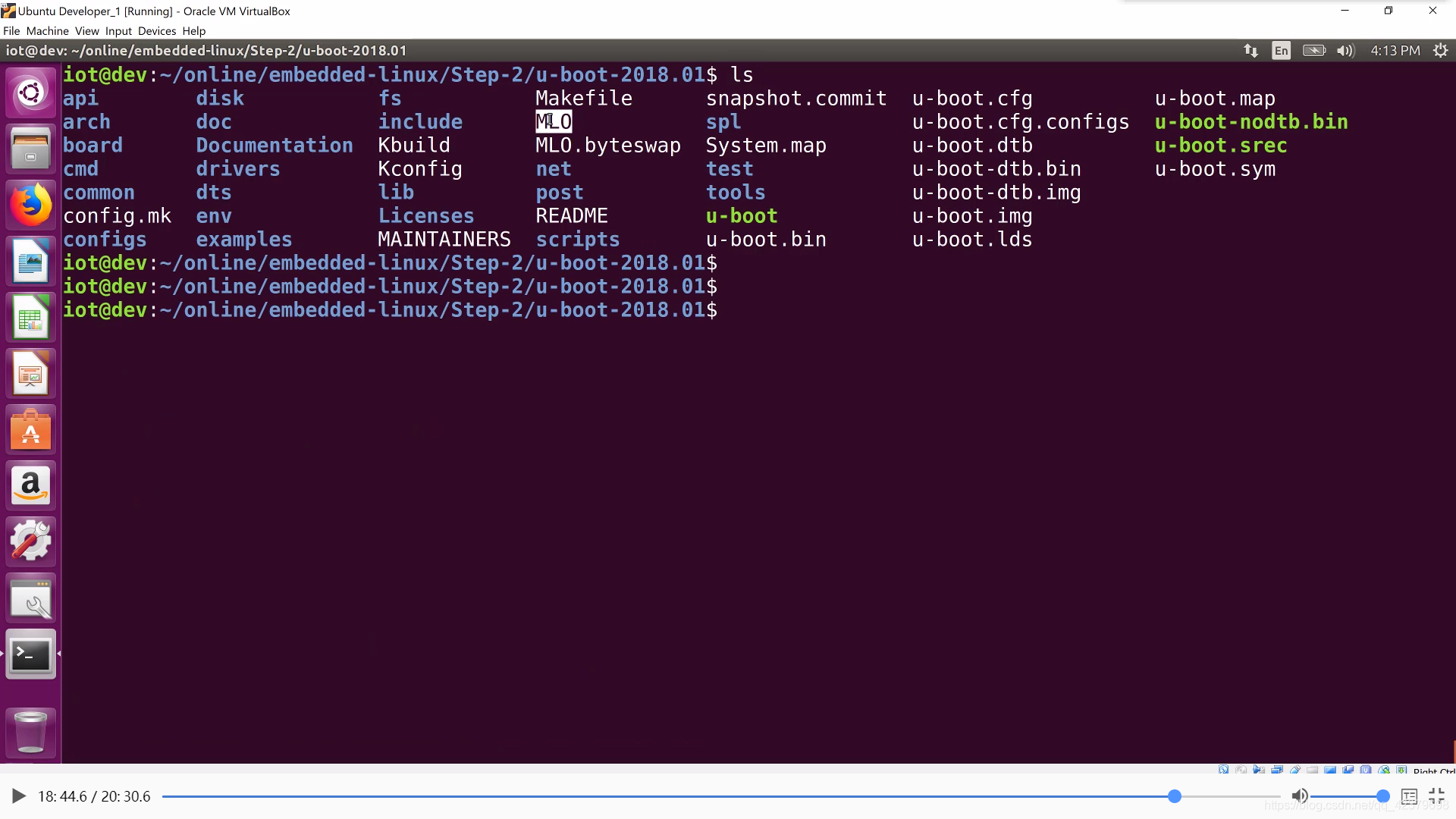Click u-boot-dtb.img in the listing
Screen dimensions: 1456x819
pos(996,193)
